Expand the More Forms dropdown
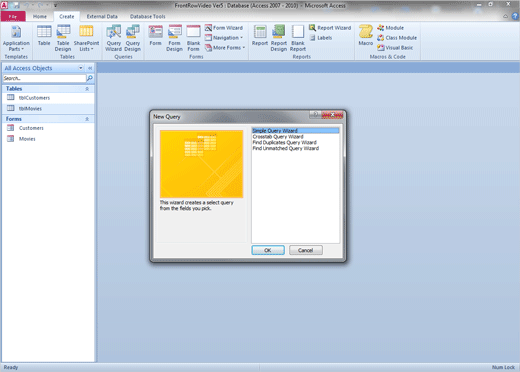520x372 pixels. click(x=225, y=48)
